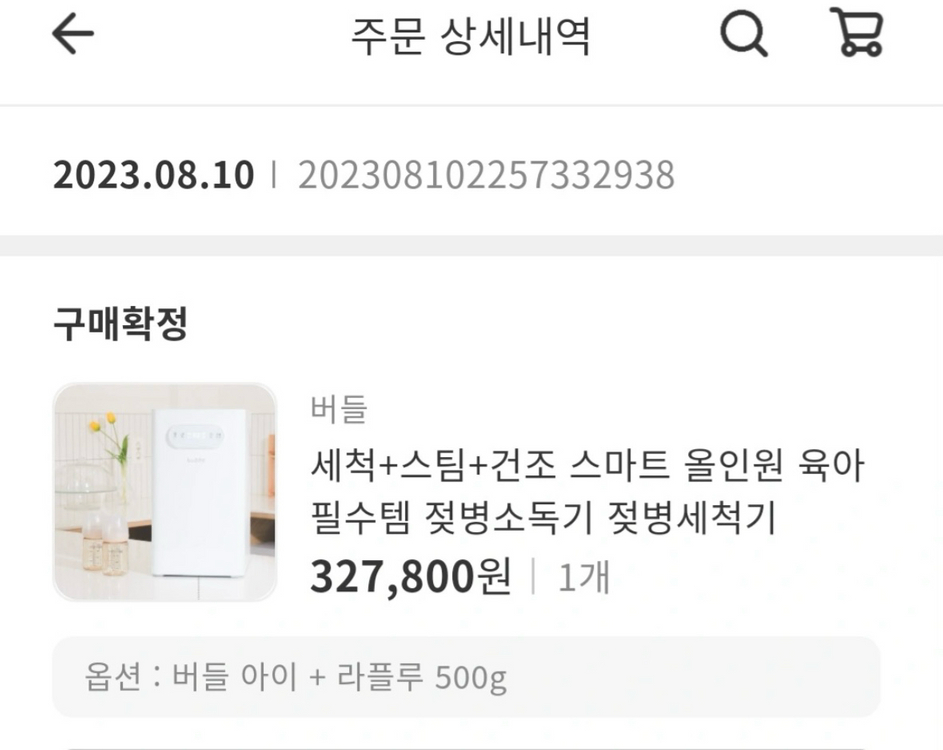Expand the 옵션 details row
943x750 pixels.
[x=471, y=677]
